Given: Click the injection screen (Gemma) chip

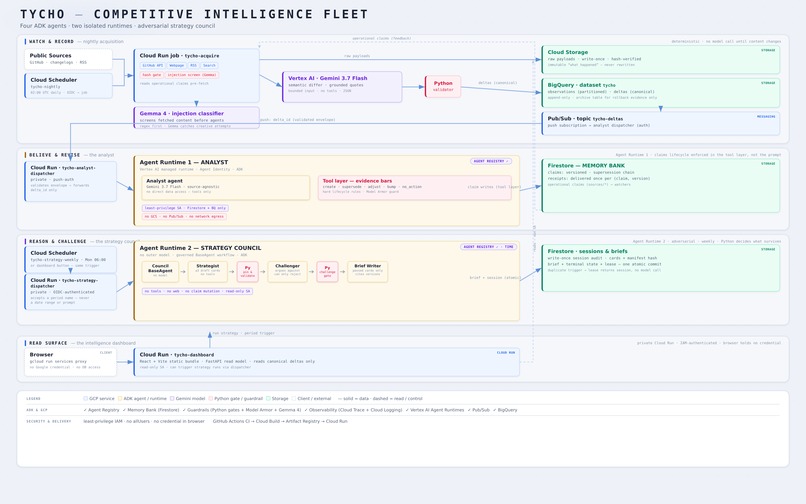Looking at the screenshot, I should (192, 75).
